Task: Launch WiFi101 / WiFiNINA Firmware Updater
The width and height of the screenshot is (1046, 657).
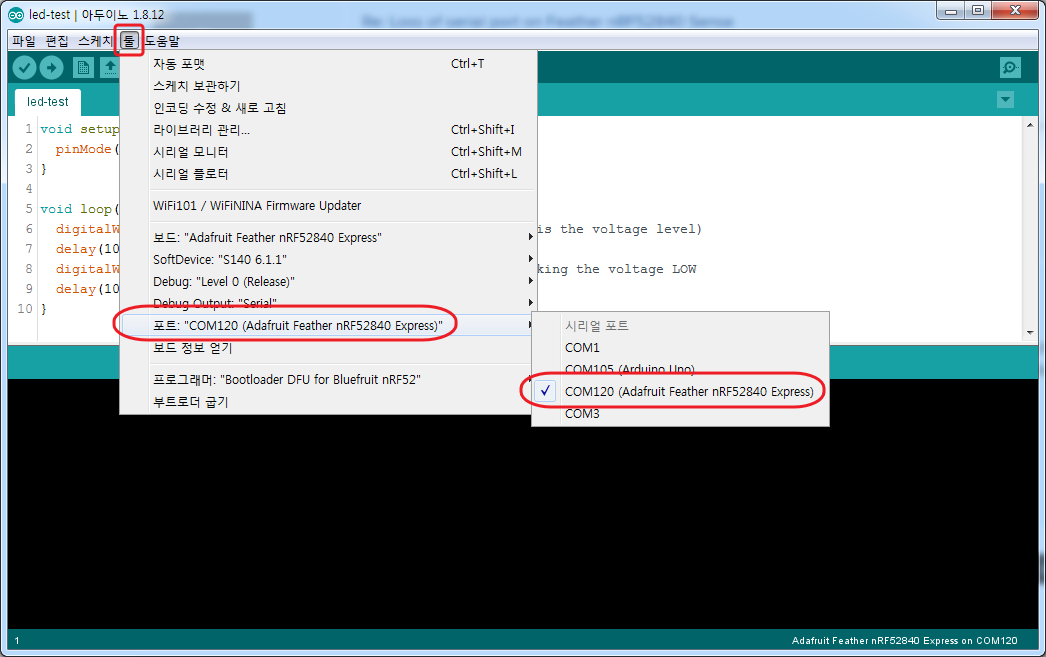Action: coord(328,205)
